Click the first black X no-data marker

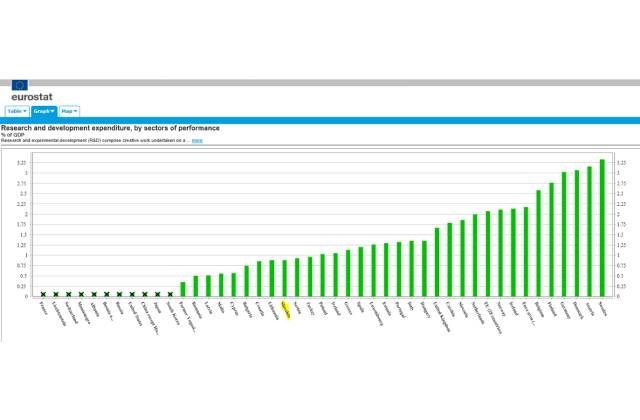click(43, 294)
